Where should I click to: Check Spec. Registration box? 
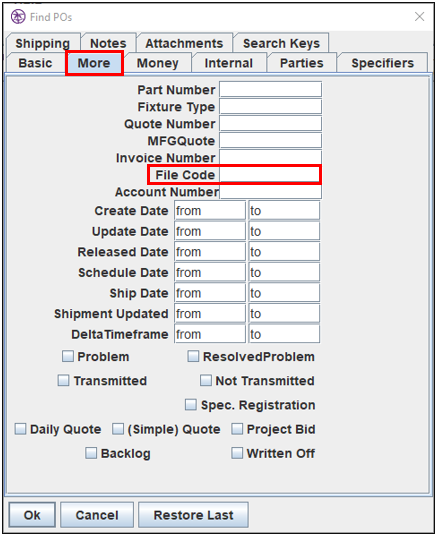tap(191, 405)
